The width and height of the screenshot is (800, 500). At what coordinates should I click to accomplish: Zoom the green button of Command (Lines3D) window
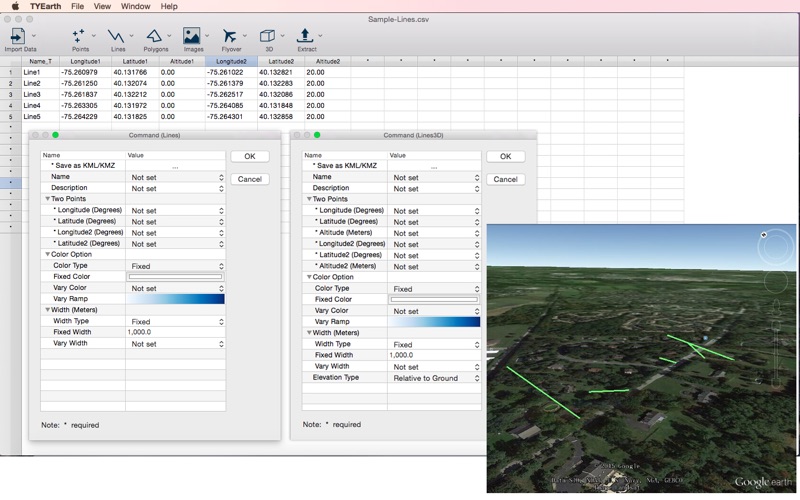[x=317, y=135]
